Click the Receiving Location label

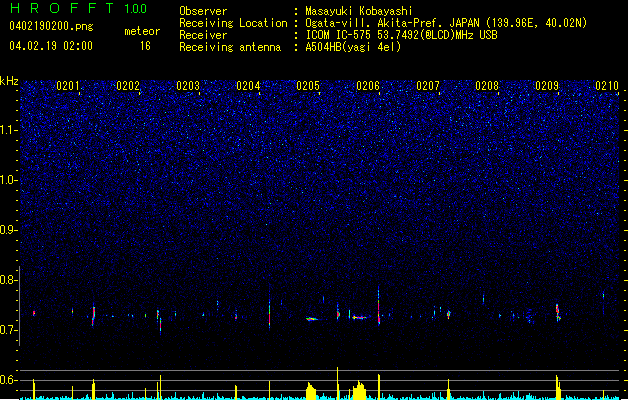click(x=233, y=23)
